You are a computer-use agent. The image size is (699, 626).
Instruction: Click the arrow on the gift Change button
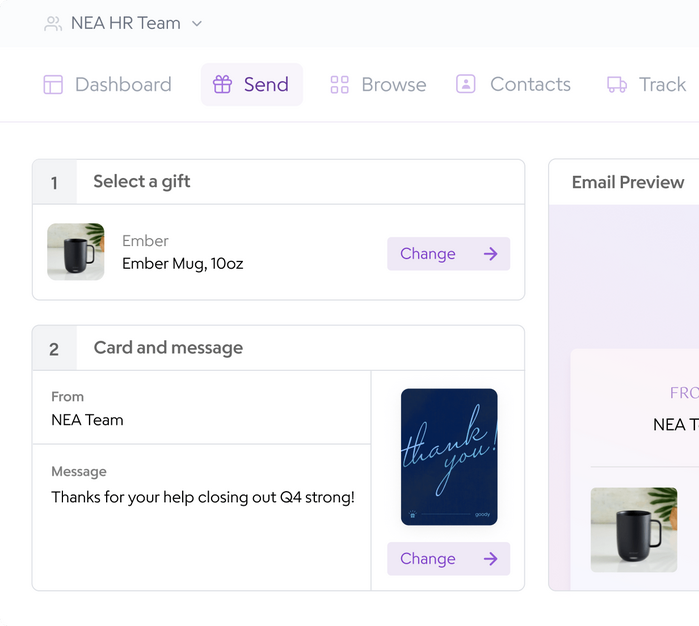[490, 254]
